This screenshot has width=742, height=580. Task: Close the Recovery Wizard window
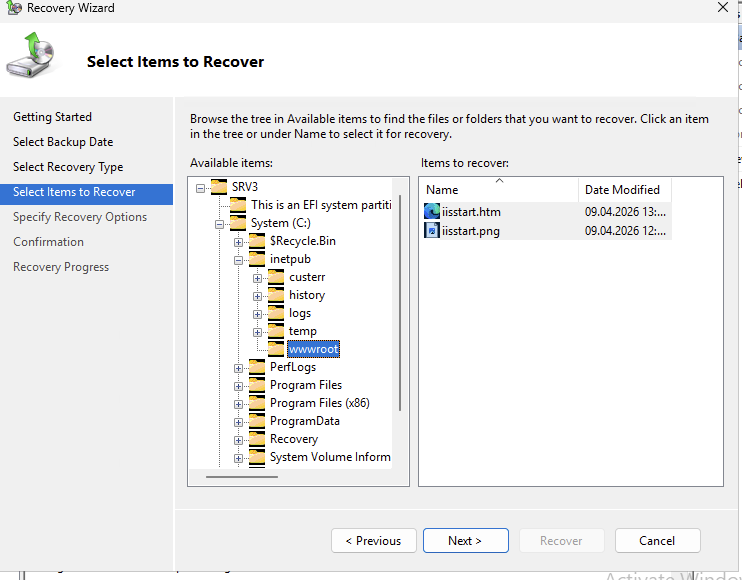(x=723, y=7)
